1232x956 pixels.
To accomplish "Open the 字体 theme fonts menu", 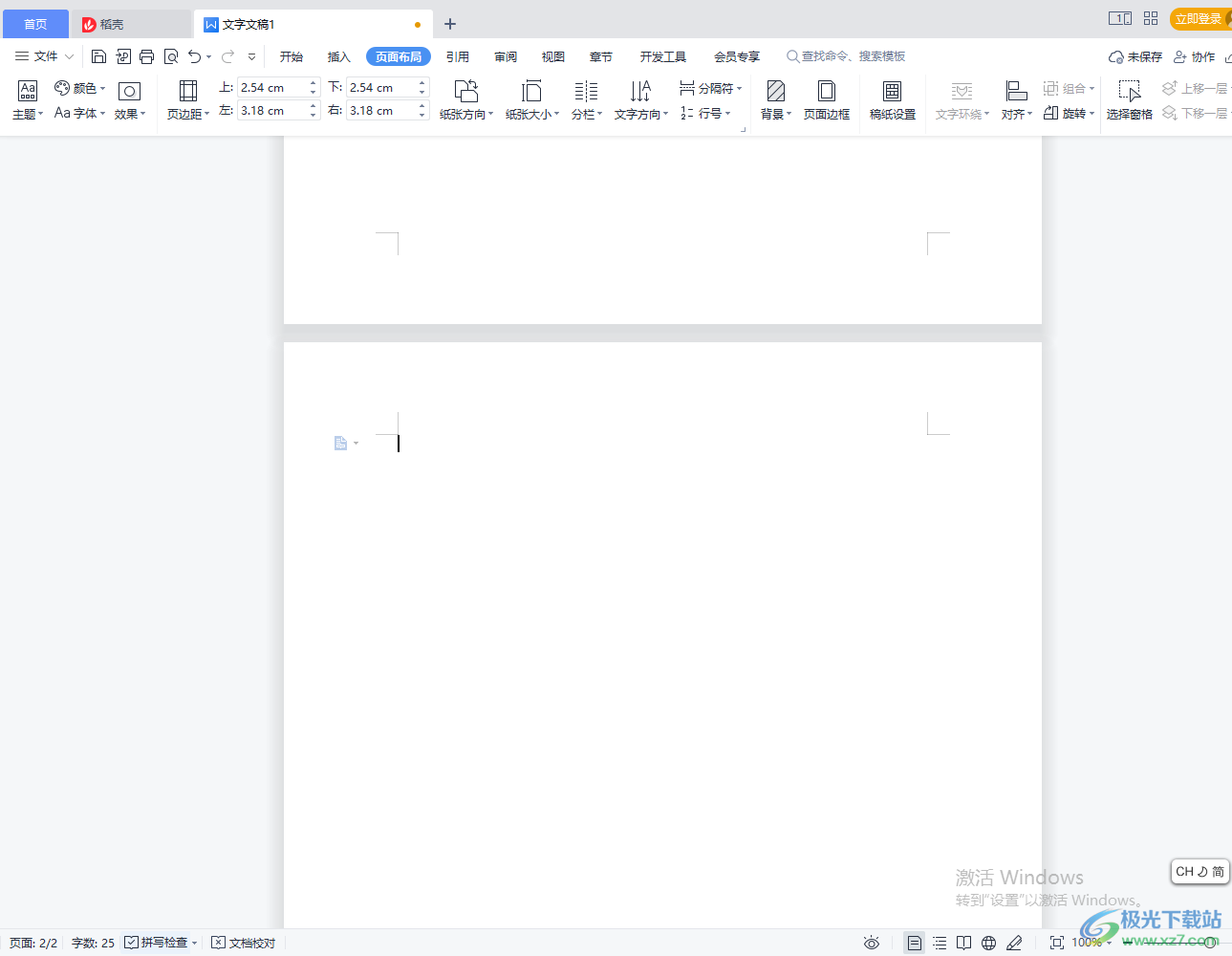I will tap(79, 113).
